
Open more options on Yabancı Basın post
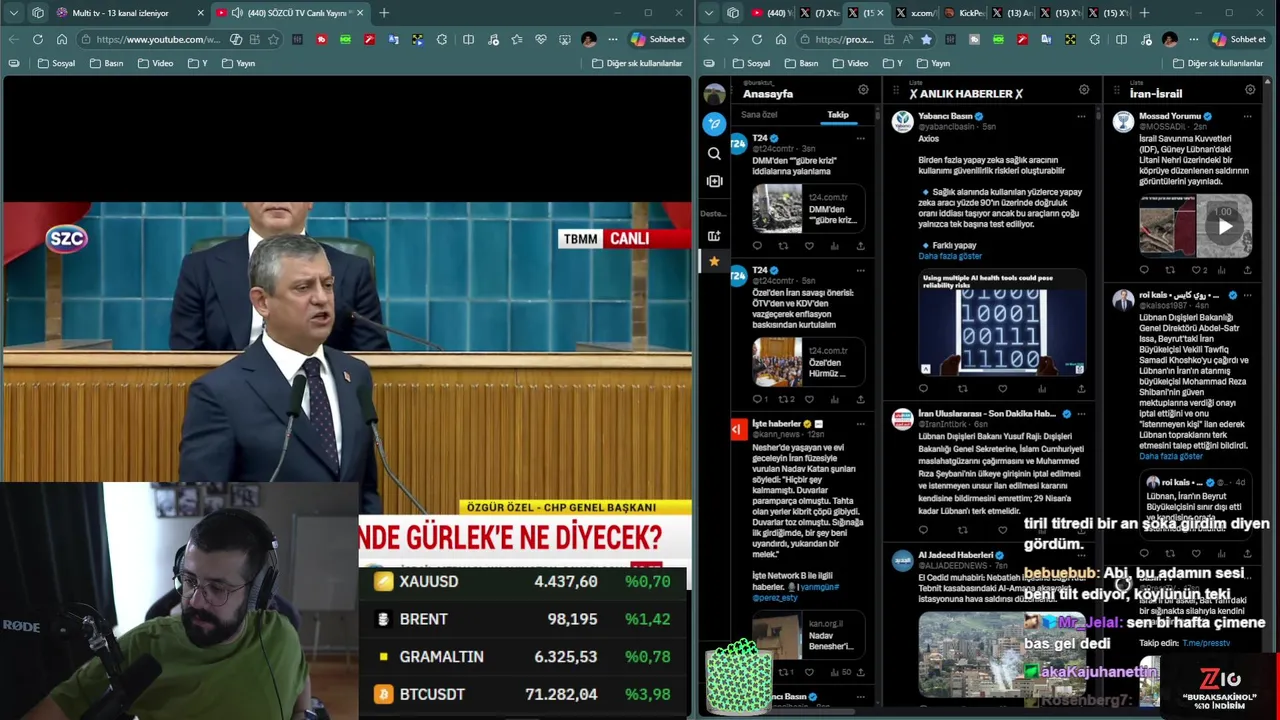pyautogui.click(x=1081, y=116)
